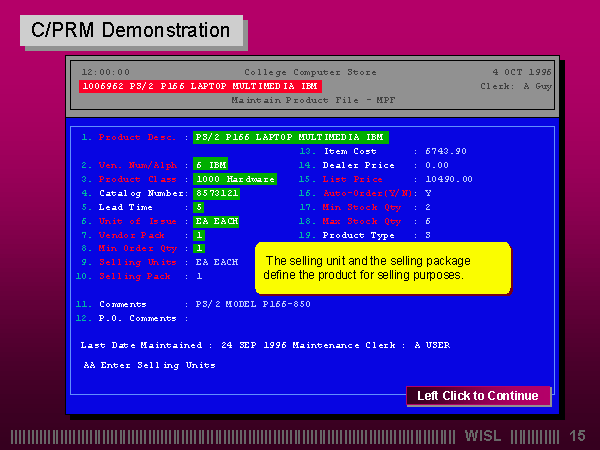The image size is (600, 450).
Task: Select the Vendor Pack field value
Action: [x=199, y=234]
